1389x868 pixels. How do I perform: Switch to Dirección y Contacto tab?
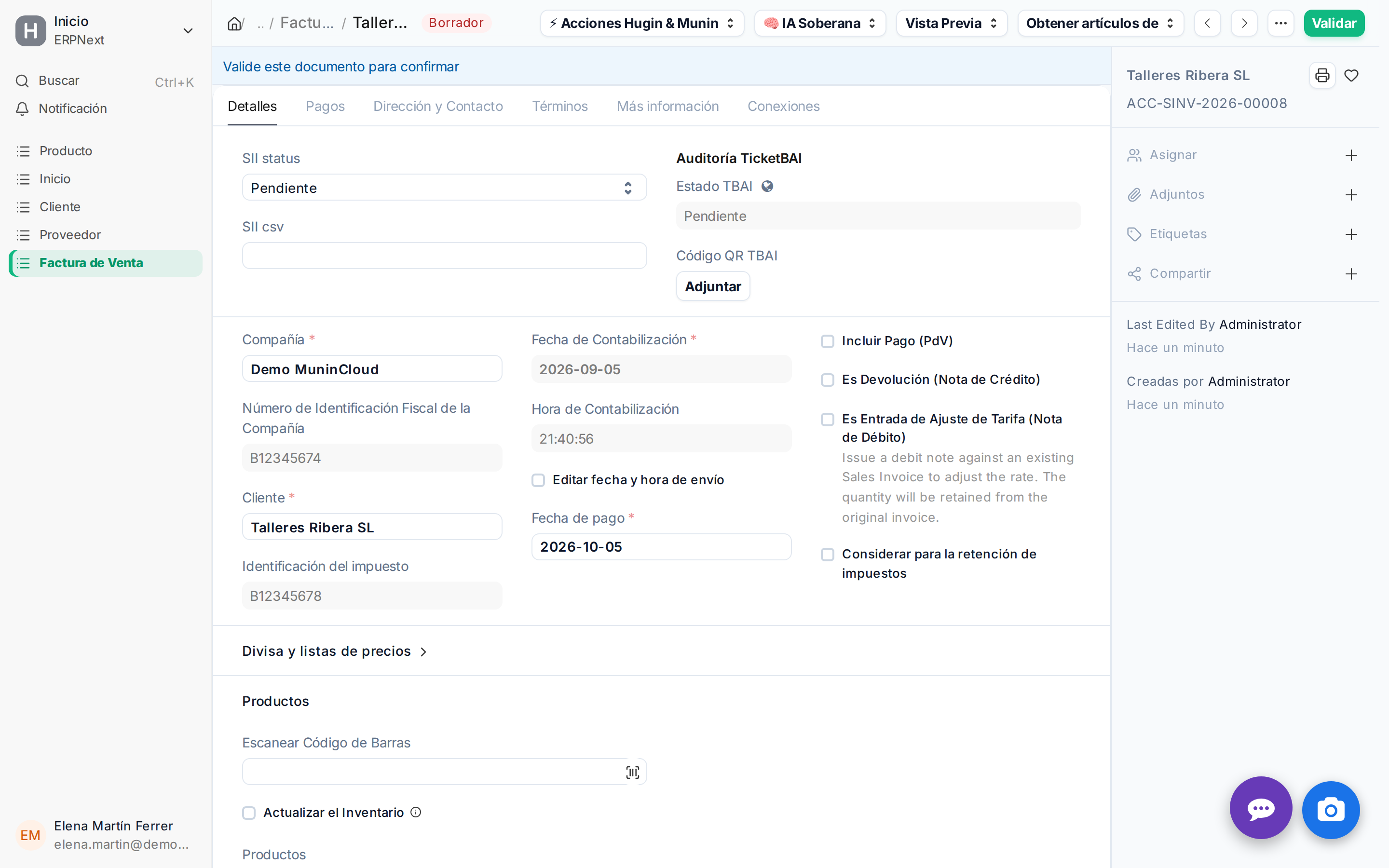(438, 106)
